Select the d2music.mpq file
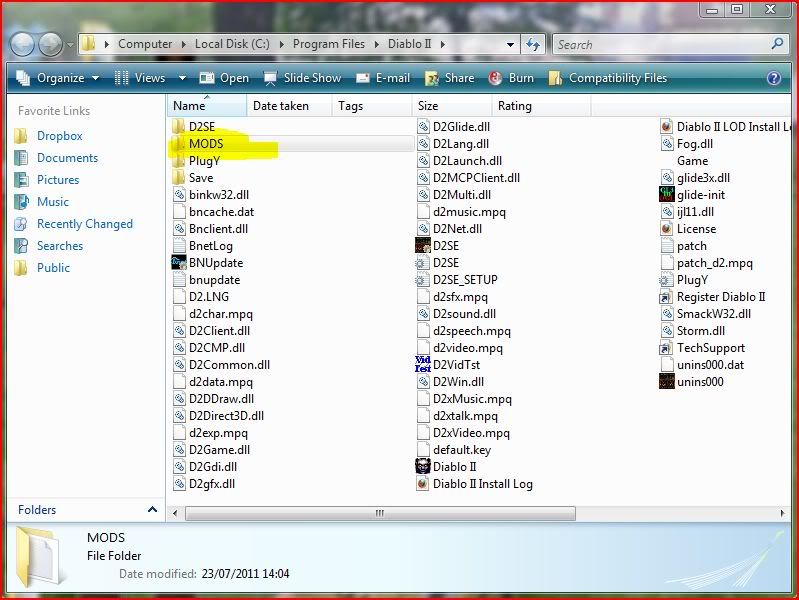The height and width of the screenshot is (600, 799). point(462,212)
